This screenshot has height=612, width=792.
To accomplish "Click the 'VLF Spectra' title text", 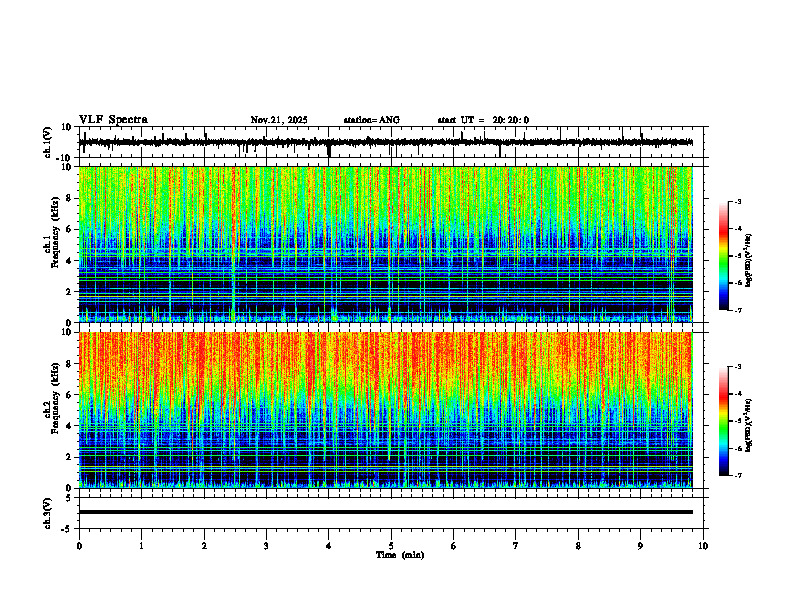I will click(113, 120).
